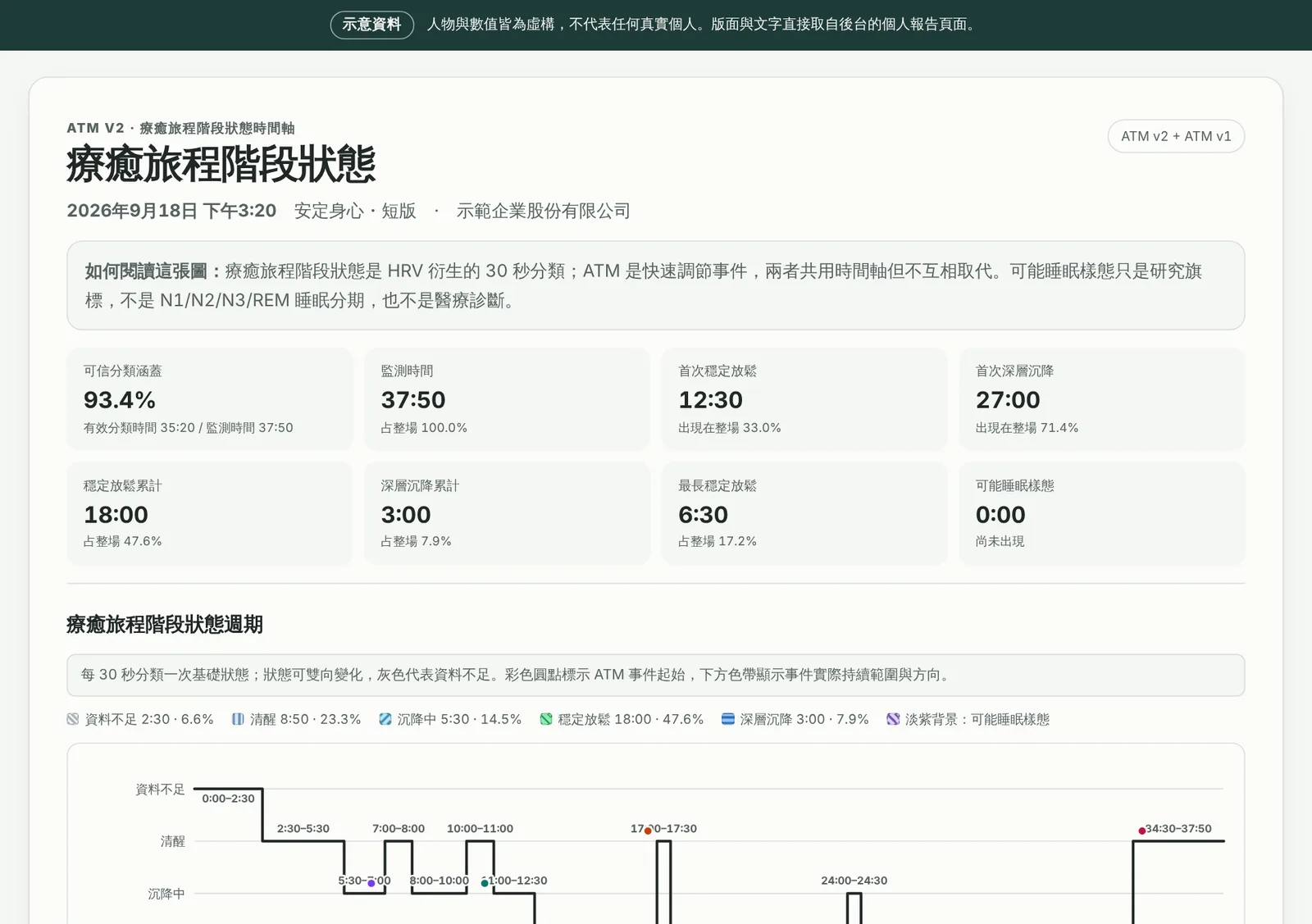Screen dimensions: 1312x924
Task: Click the grey 資料不足 legend swatch
Action: [73, 719]
